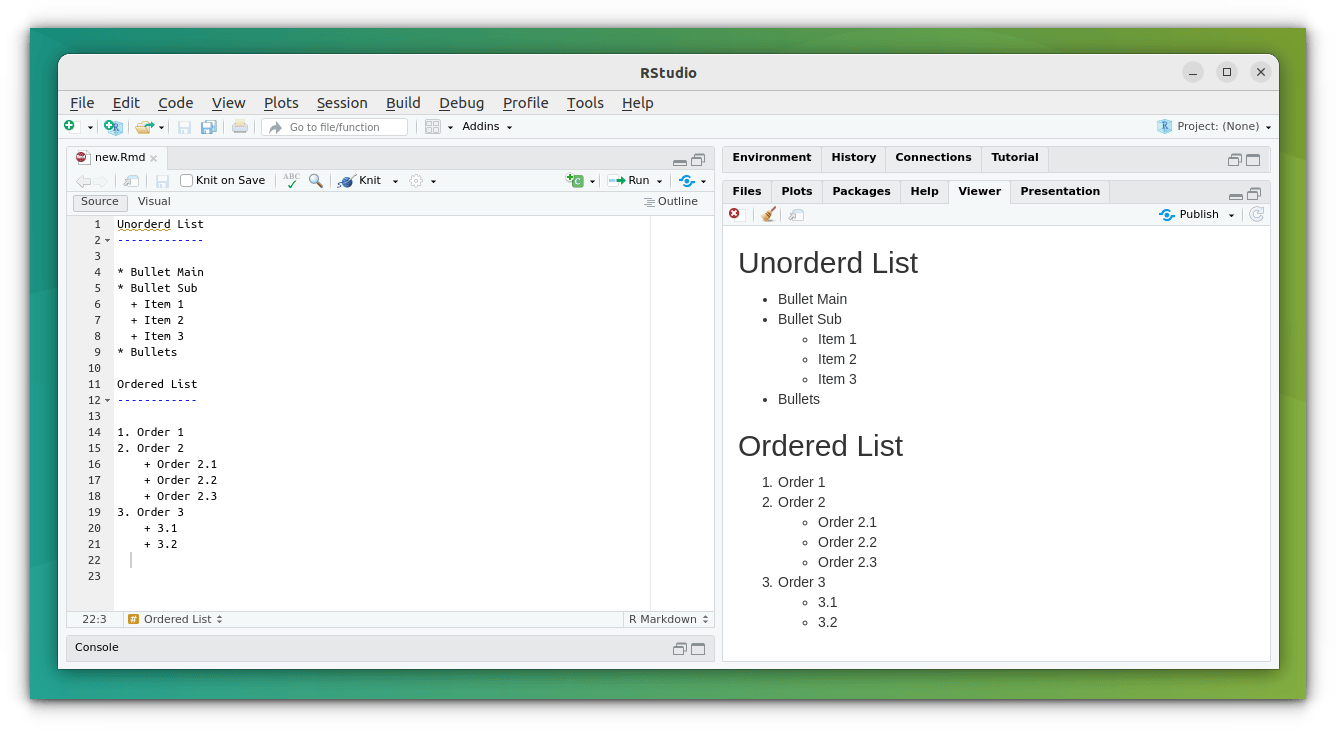Click the workspace panes layout grid icon
The width and height of the screenshot is (1336, 731).
tap(433, 127)
